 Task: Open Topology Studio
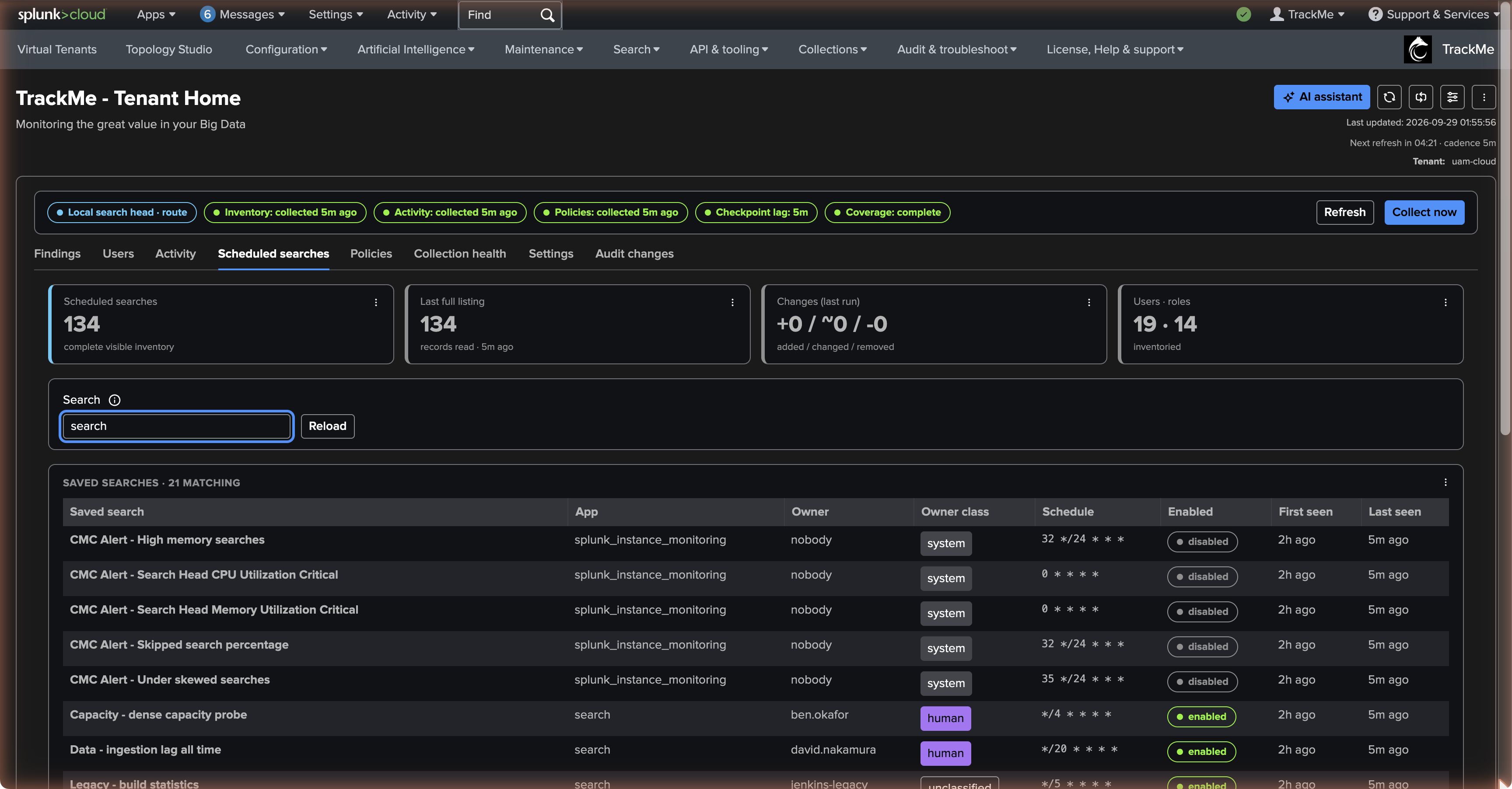[x=169, y=49]
